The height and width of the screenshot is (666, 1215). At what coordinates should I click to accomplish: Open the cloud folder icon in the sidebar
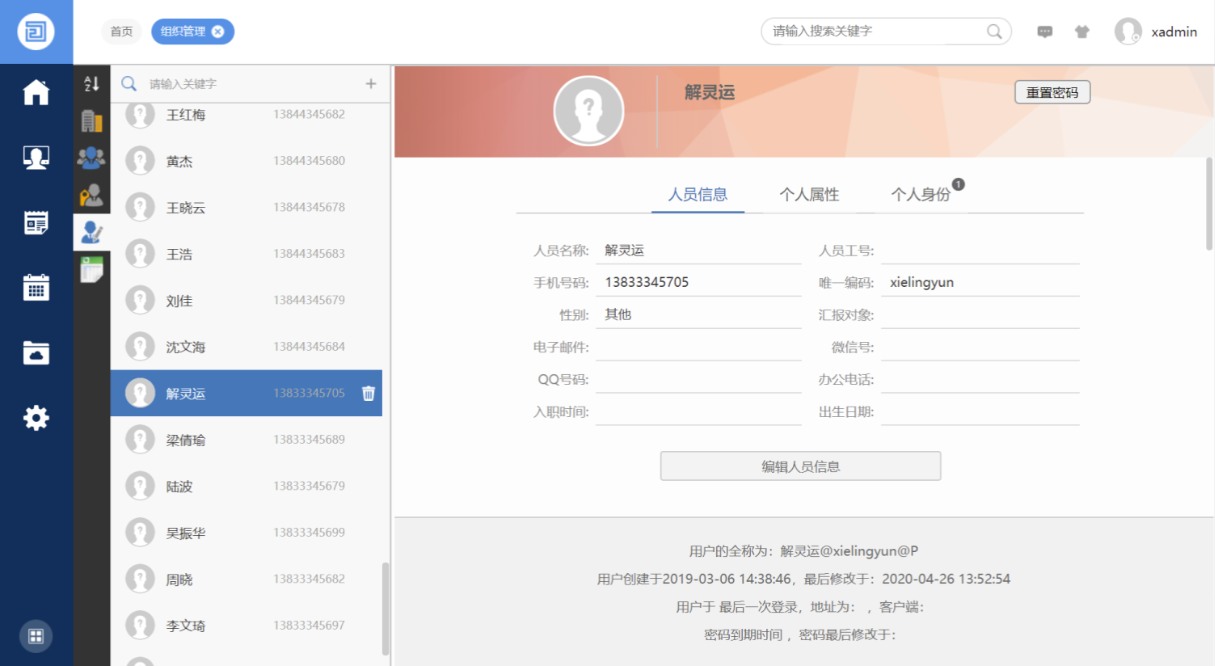point(36,352)
